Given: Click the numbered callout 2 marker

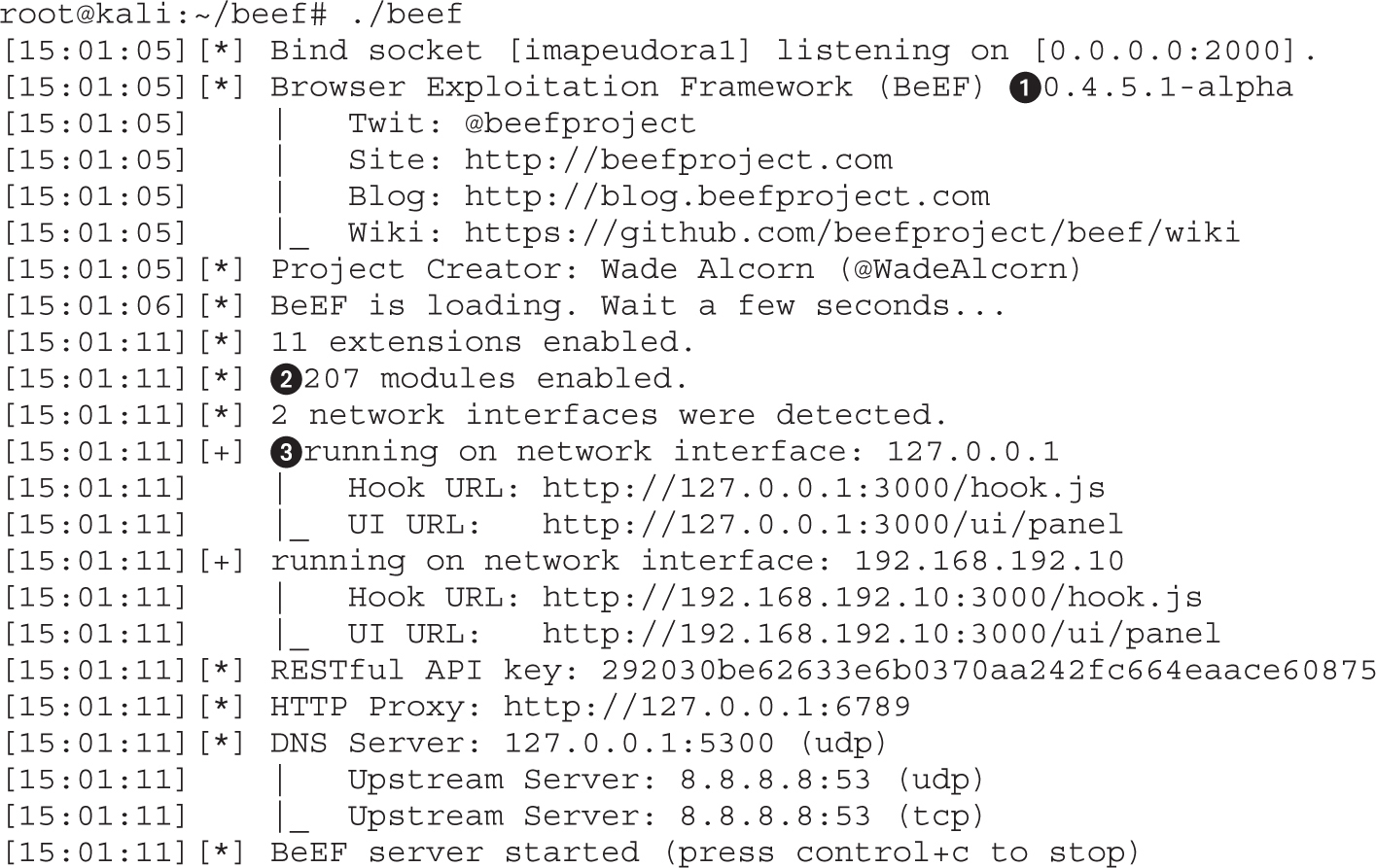Looking at the screenshot, I should point(285,379).
